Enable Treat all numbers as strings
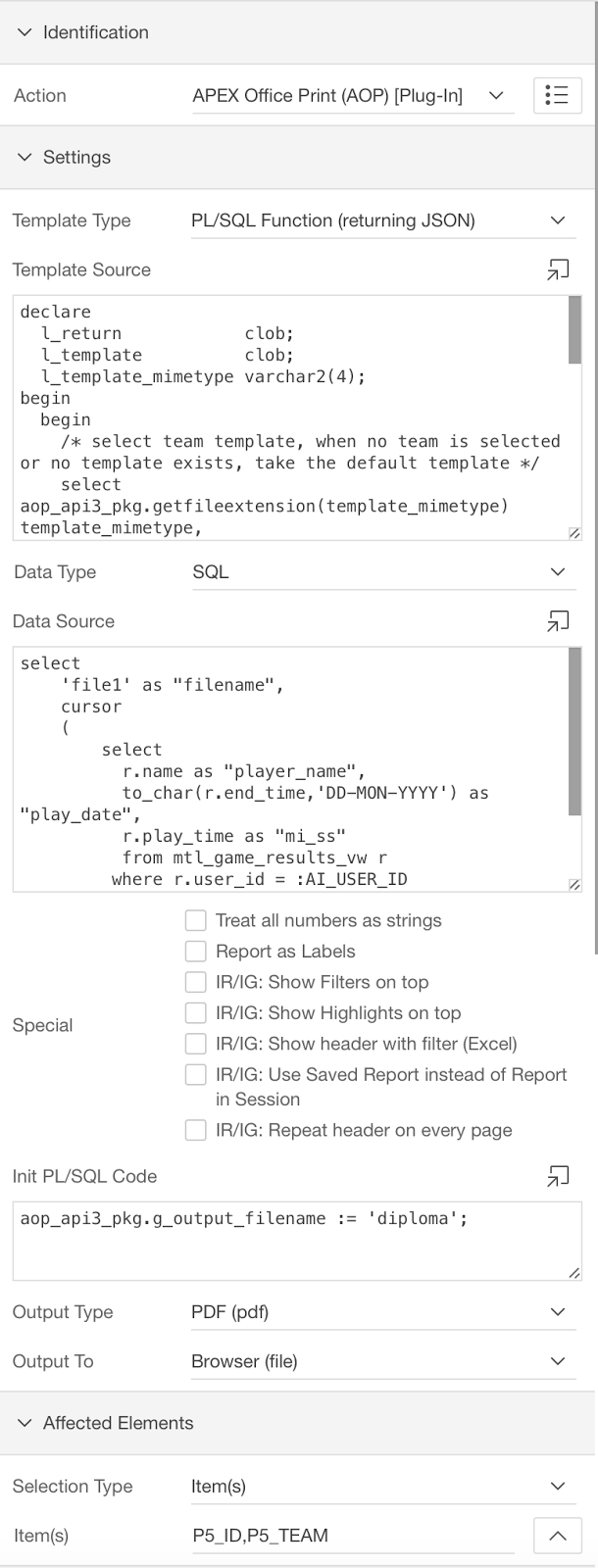This screenshot has height=1568, width=598. 196,920
